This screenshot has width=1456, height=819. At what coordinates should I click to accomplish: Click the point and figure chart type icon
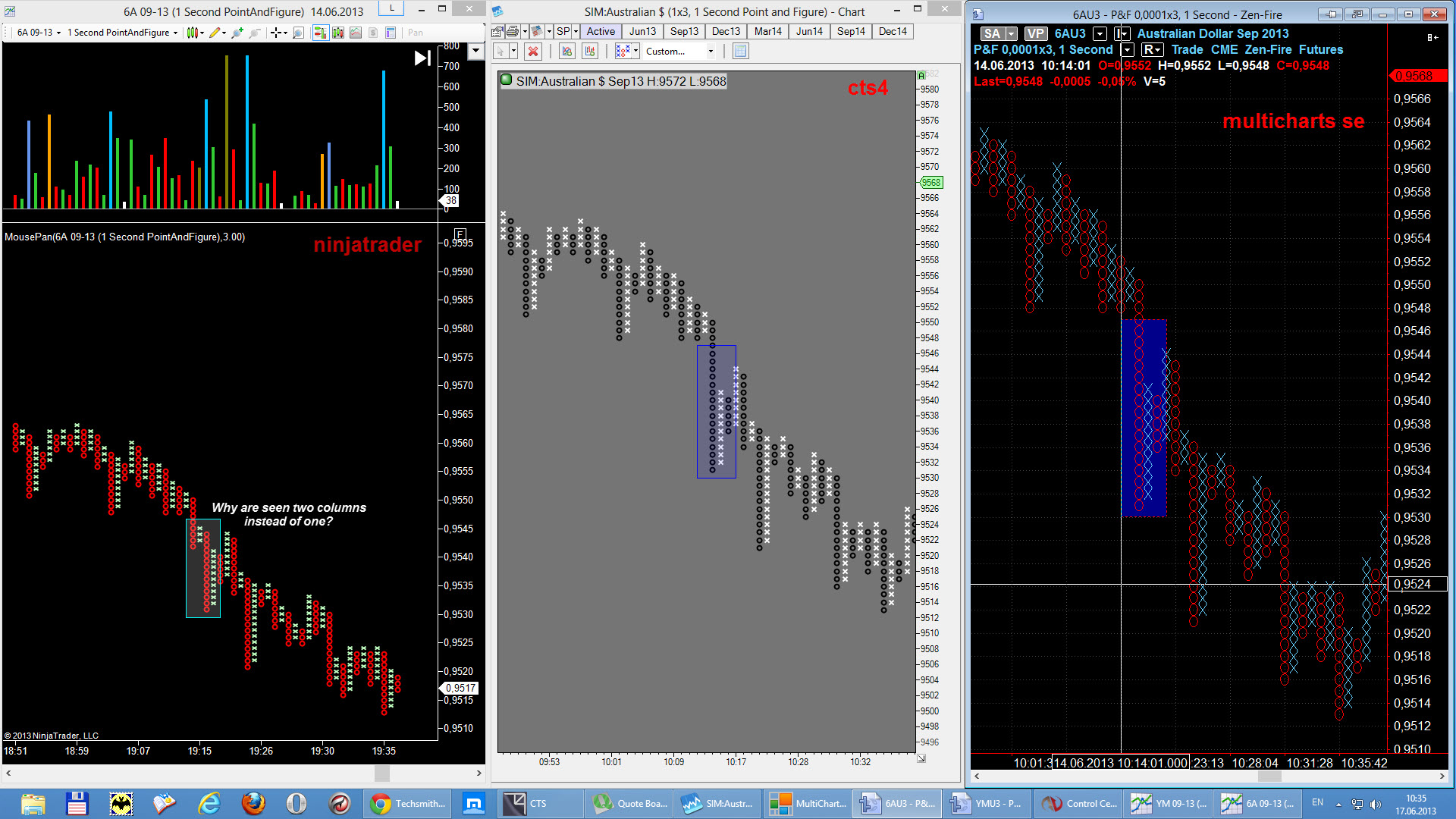point(623,51)
